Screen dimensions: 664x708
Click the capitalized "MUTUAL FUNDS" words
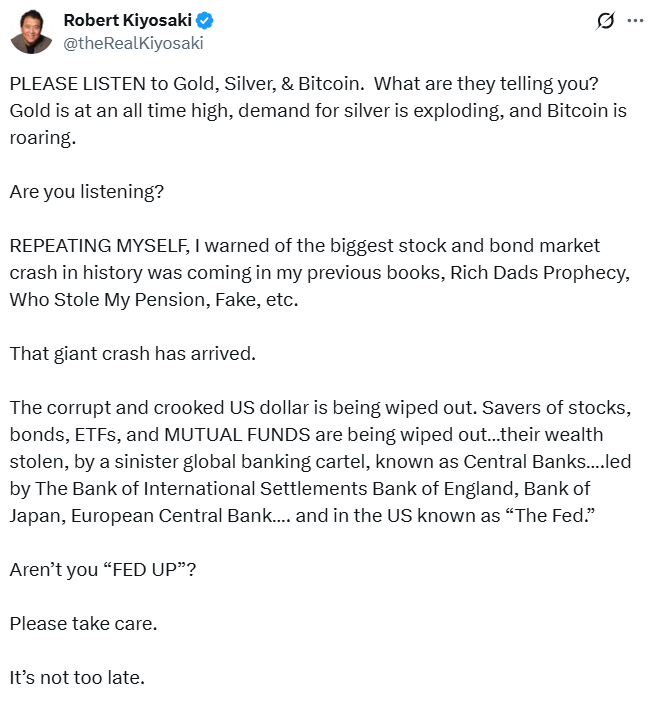[237, 435]
